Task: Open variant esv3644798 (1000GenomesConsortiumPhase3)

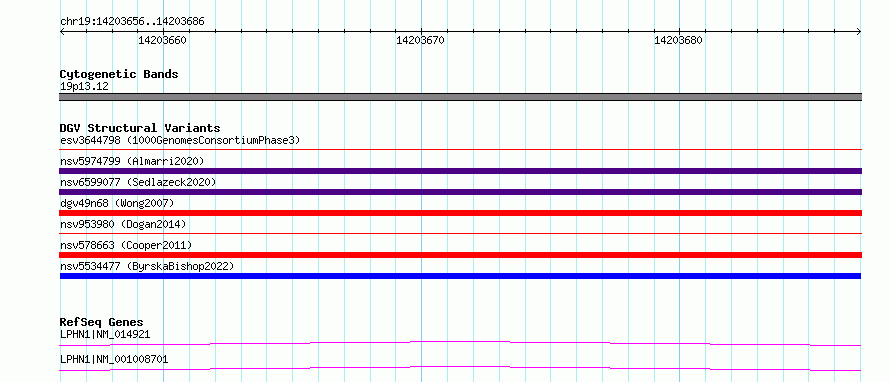Action: [x=180, y=140]
